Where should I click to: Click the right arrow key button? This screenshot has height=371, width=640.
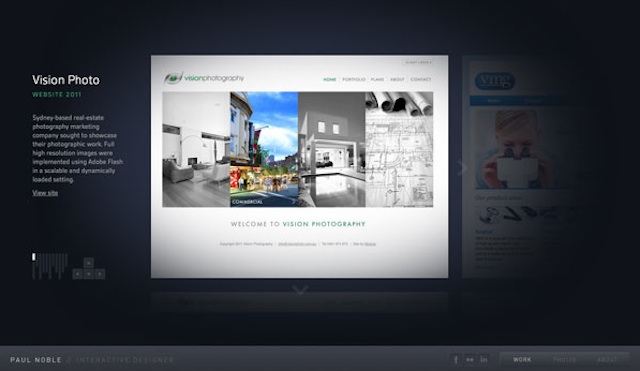[x=100, y=274]
